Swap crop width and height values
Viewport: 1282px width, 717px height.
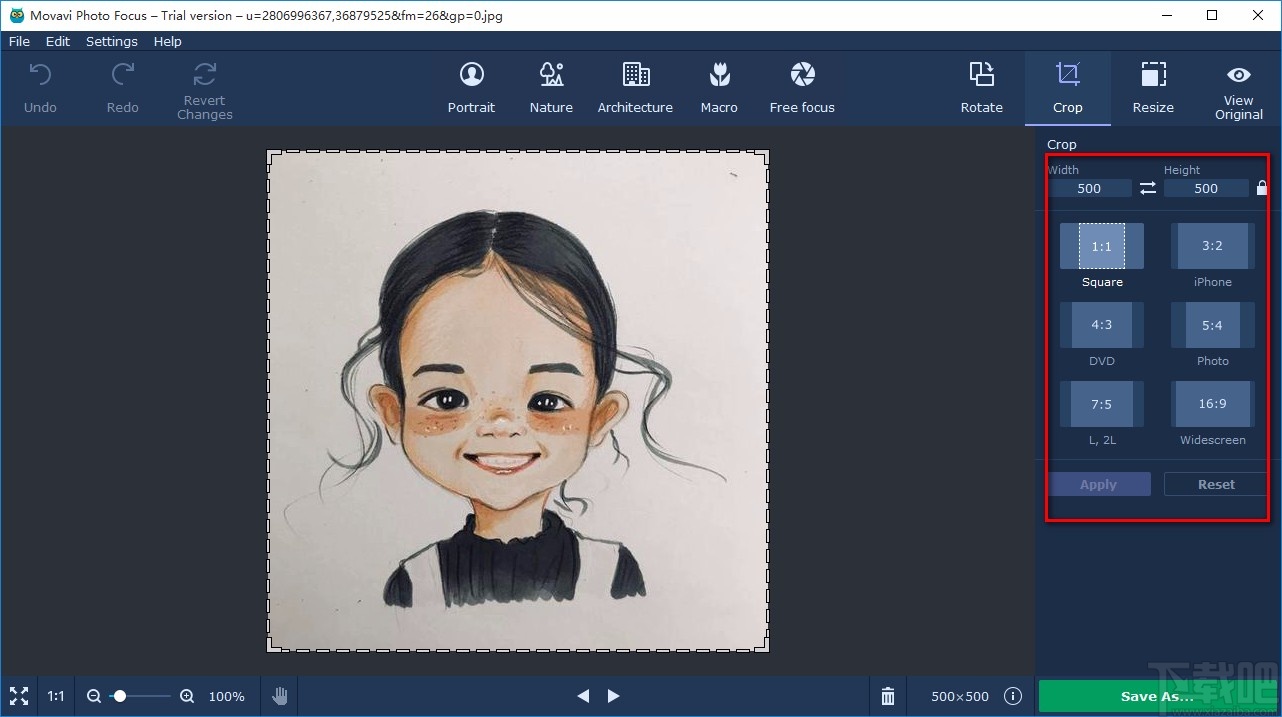tap(1147, 187)
